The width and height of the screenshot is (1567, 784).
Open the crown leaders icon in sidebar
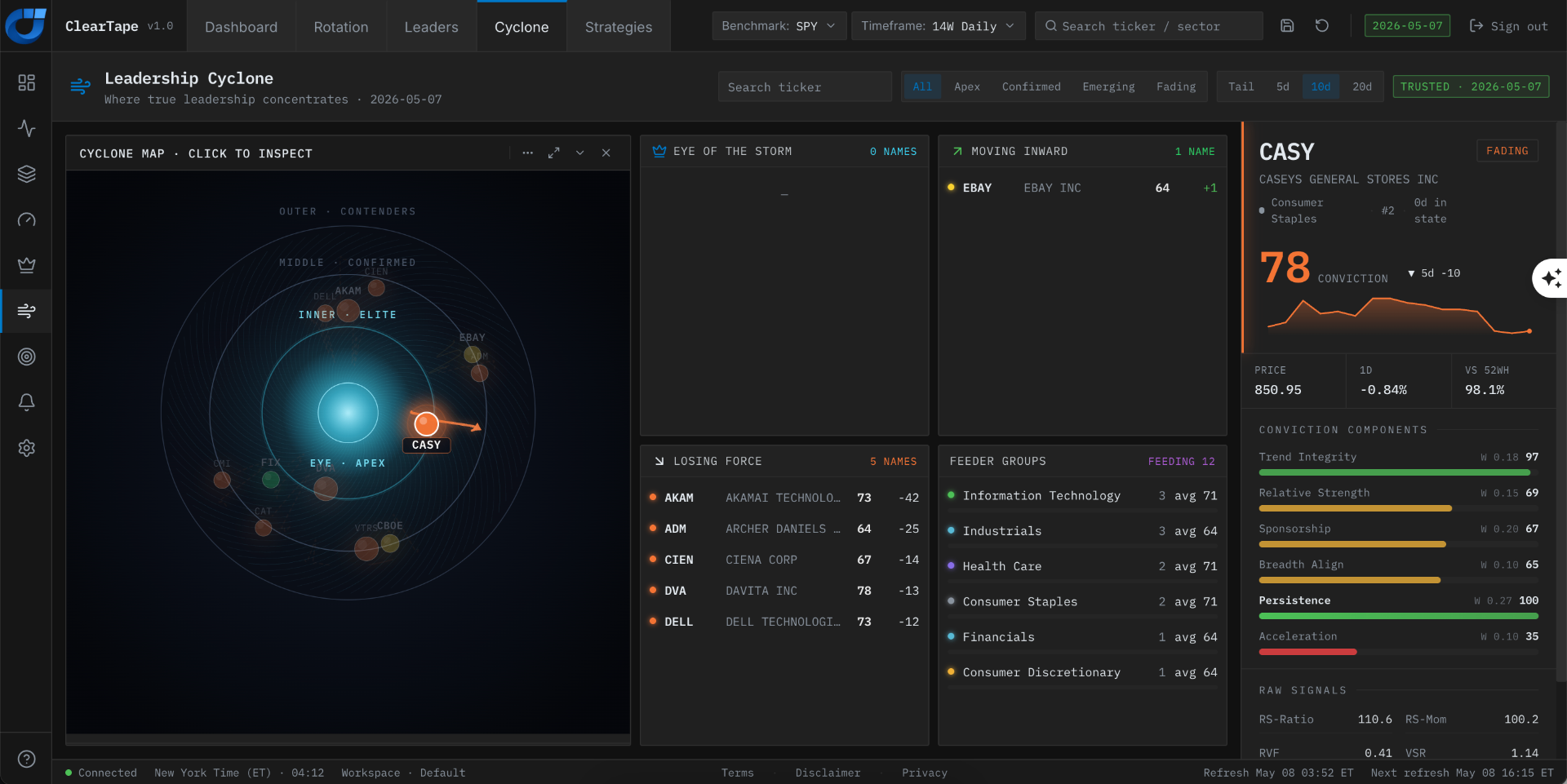tap(26, 265)
